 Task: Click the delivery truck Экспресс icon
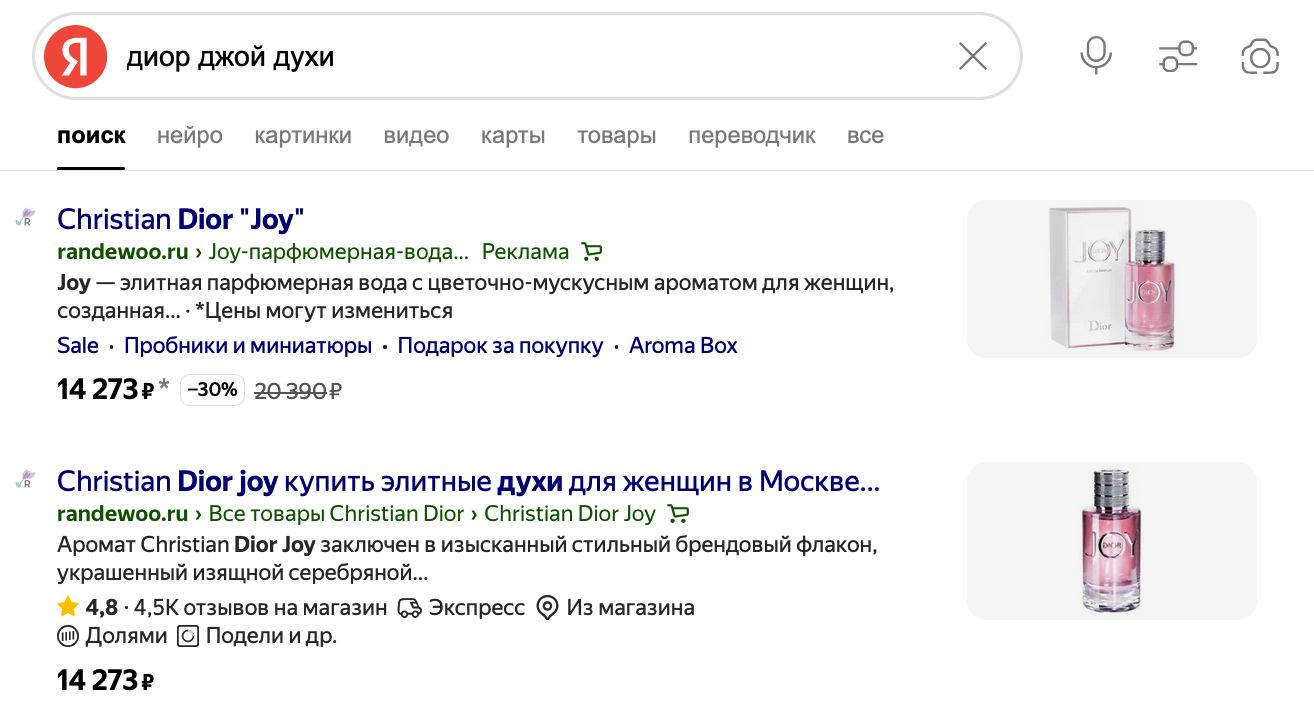409,607
